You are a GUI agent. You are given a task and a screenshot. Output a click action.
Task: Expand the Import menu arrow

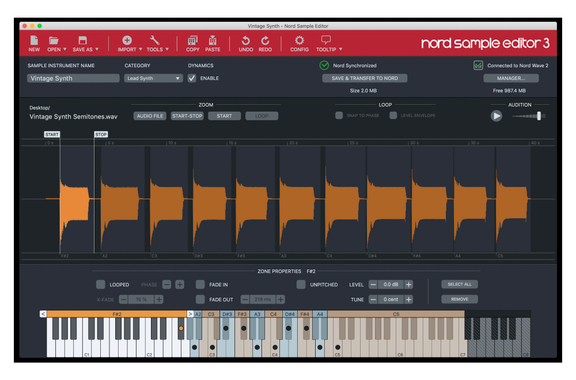(x=140, y=49)
